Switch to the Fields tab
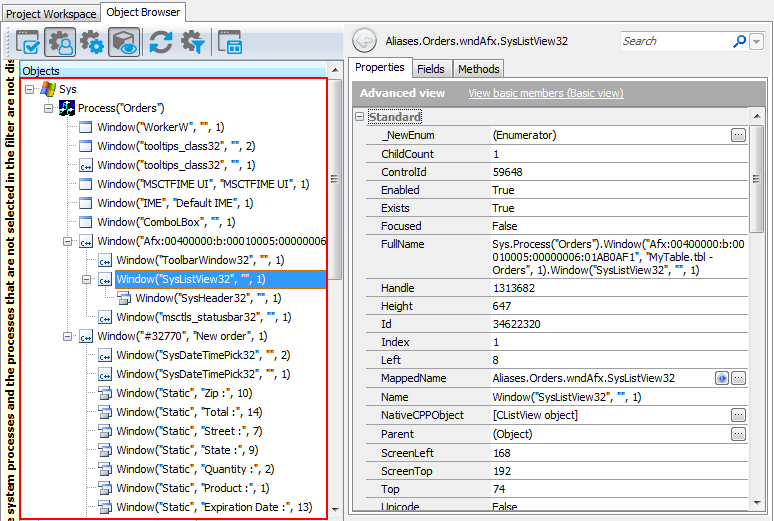Viewport: 774px width, 521px height. (431, 69)
